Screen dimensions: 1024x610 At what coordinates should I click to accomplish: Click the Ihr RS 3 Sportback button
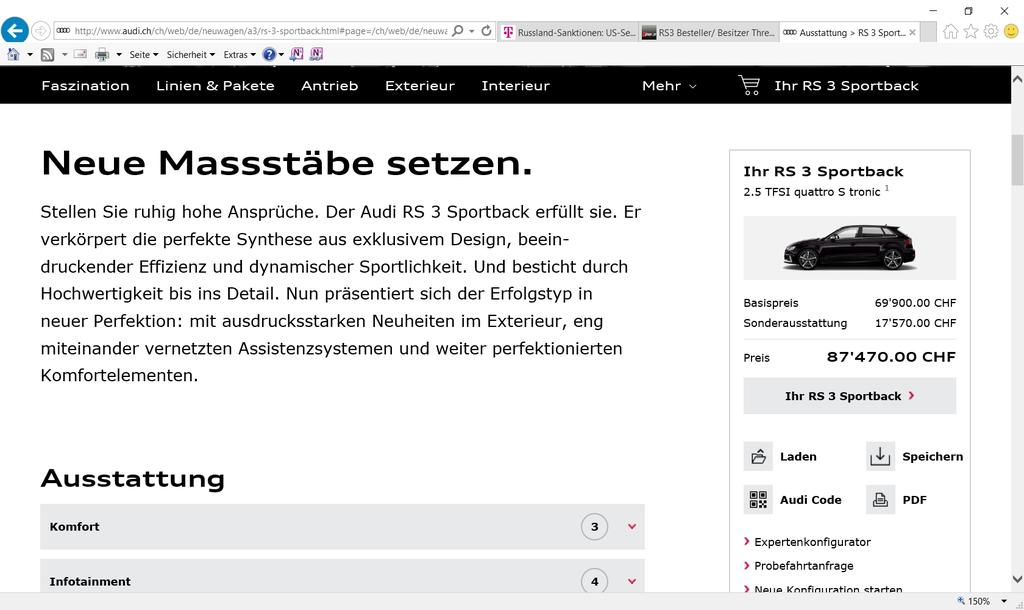point(849,396)
